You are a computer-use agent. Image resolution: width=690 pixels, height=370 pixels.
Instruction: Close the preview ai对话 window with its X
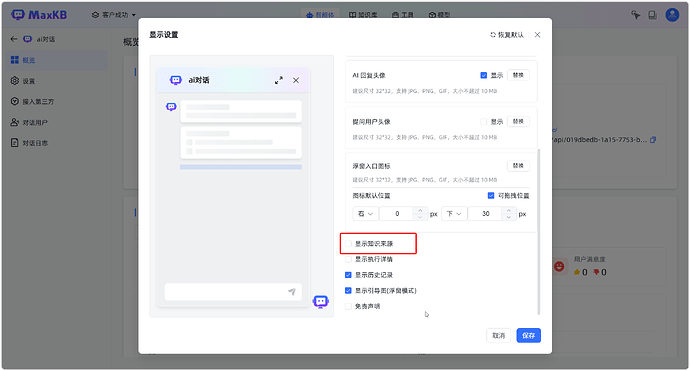point(296,80)
